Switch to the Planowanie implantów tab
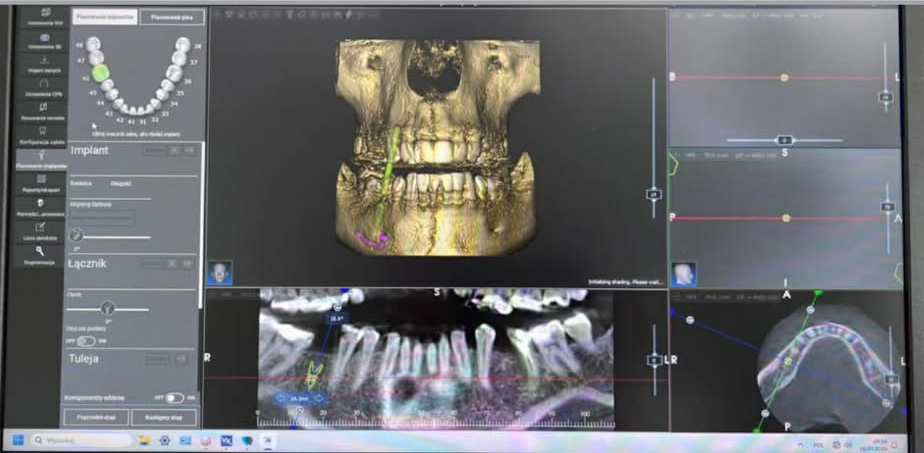Image resolution: width=924 pixels, height=453 pixels. click(105, 17)
